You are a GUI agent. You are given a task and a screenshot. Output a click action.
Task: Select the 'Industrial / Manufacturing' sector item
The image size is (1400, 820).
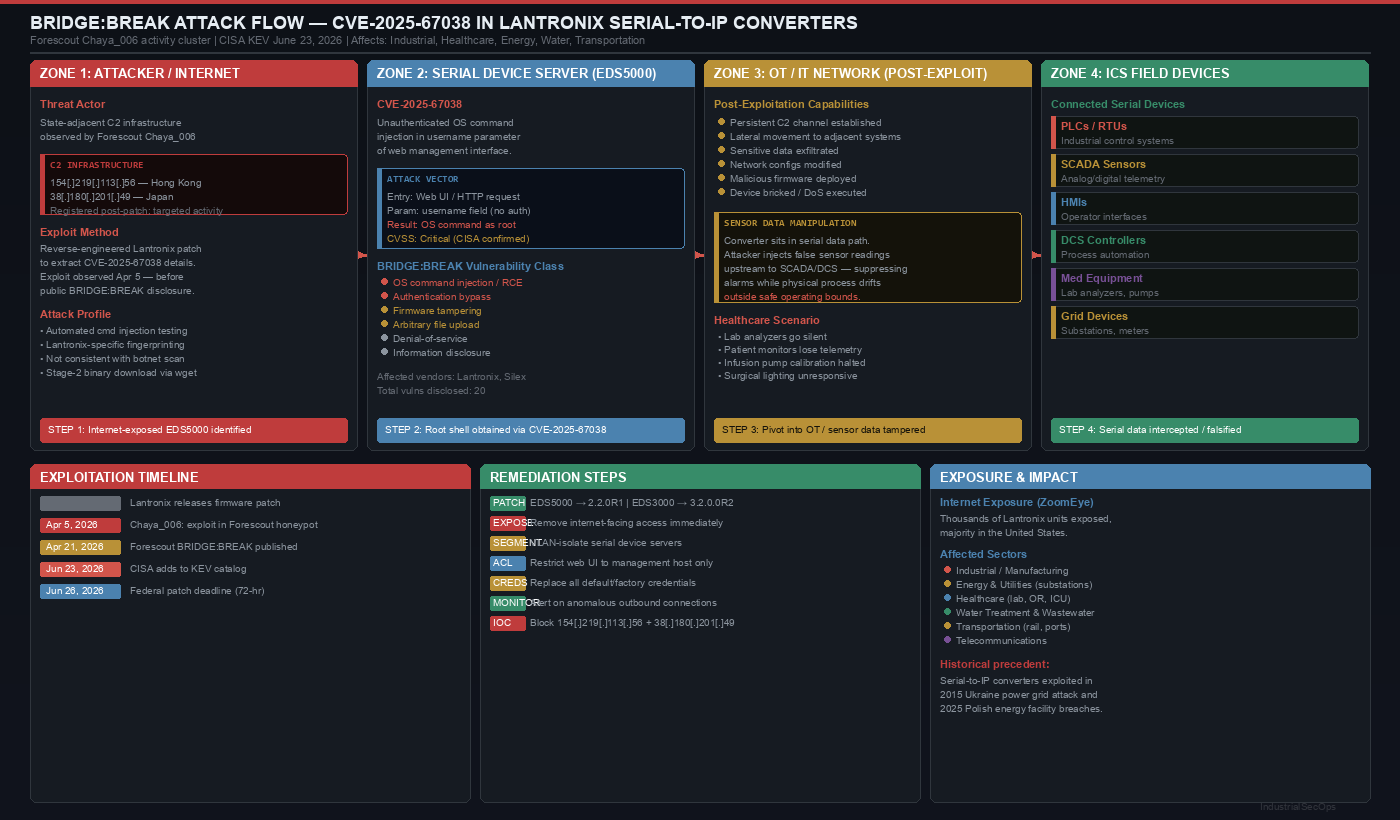point(1005,571)
